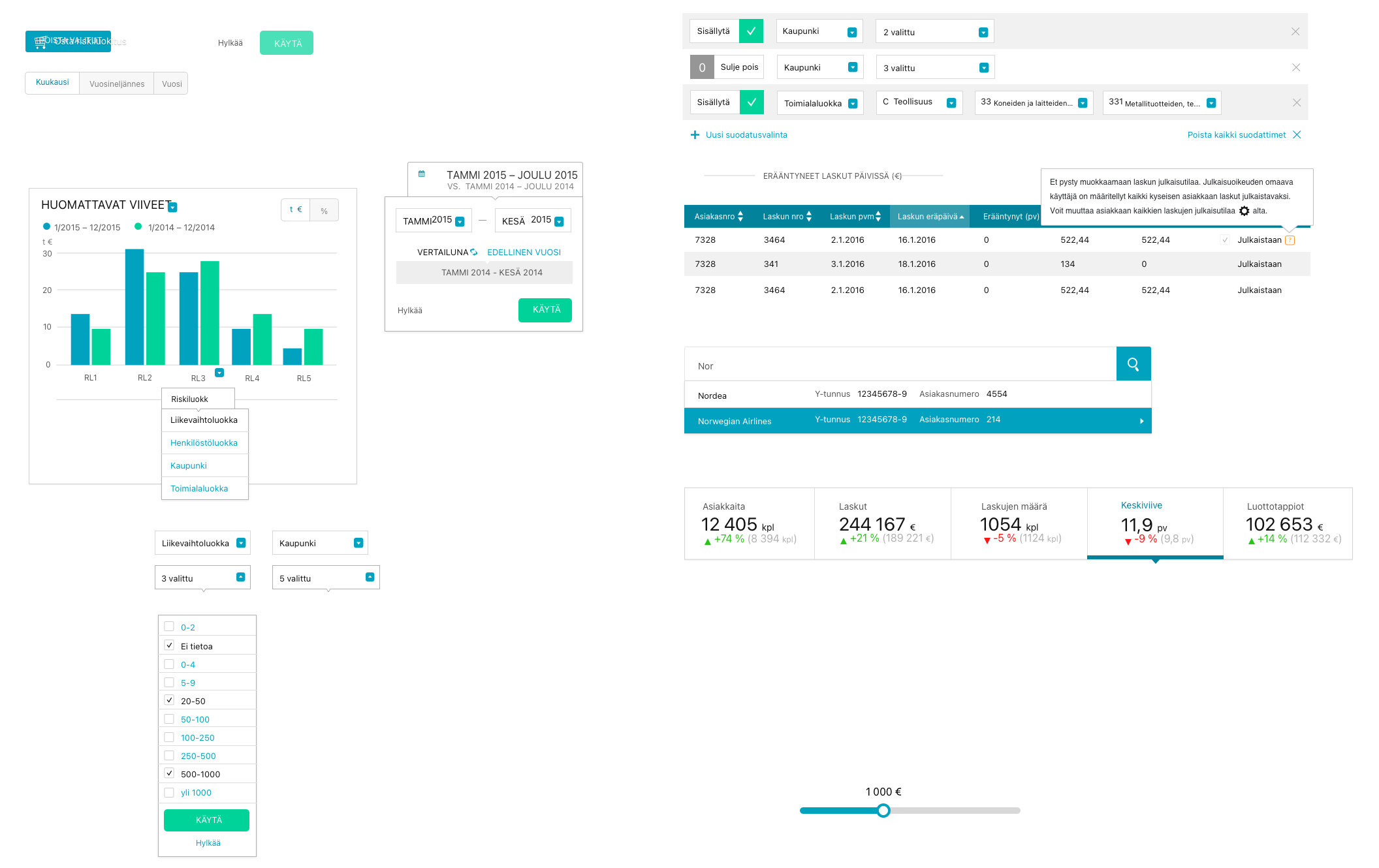Open dropdown arrow under RL3 chart label
This screenshot has height=868, width=1379.
[219, 373]
